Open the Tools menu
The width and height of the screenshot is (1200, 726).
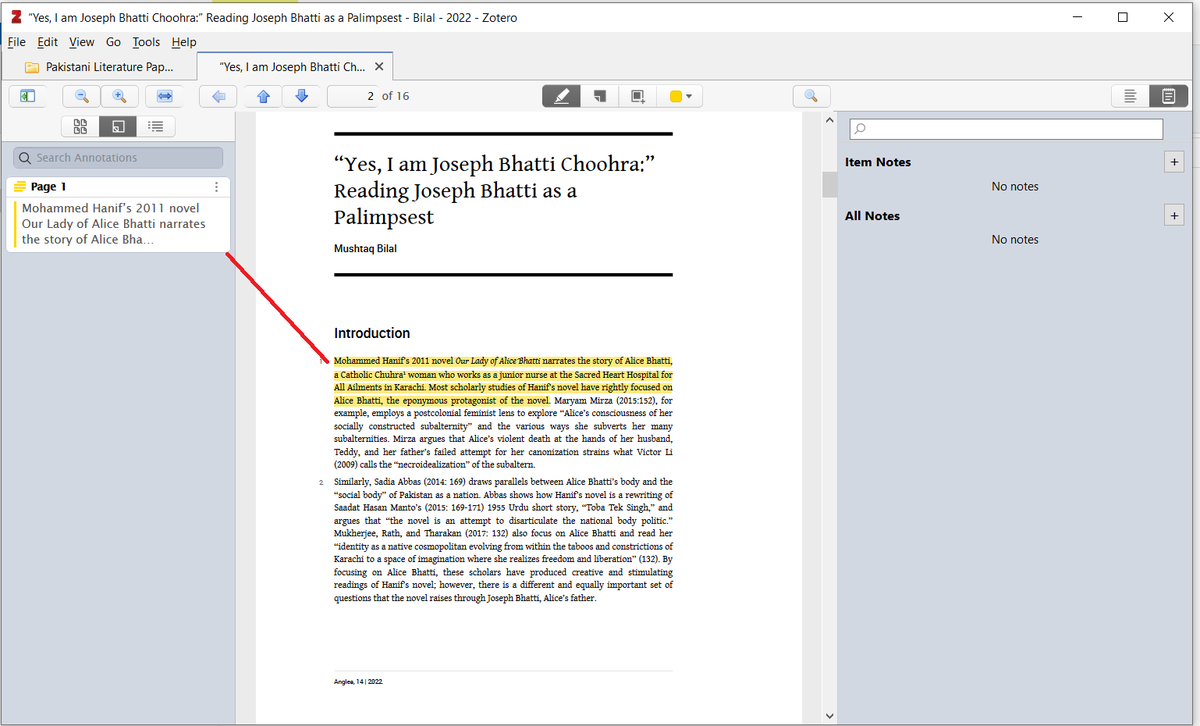(x=146, y=42)
